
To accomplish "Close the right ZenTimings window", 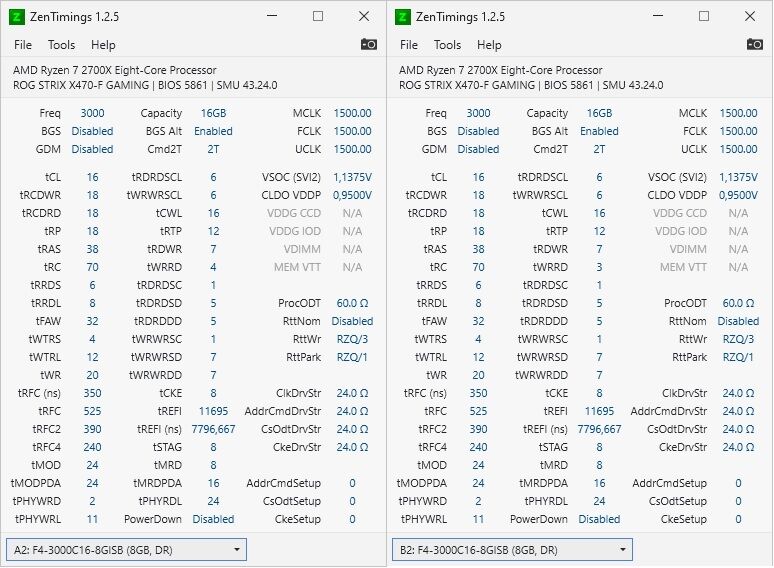I will [750, 16].
